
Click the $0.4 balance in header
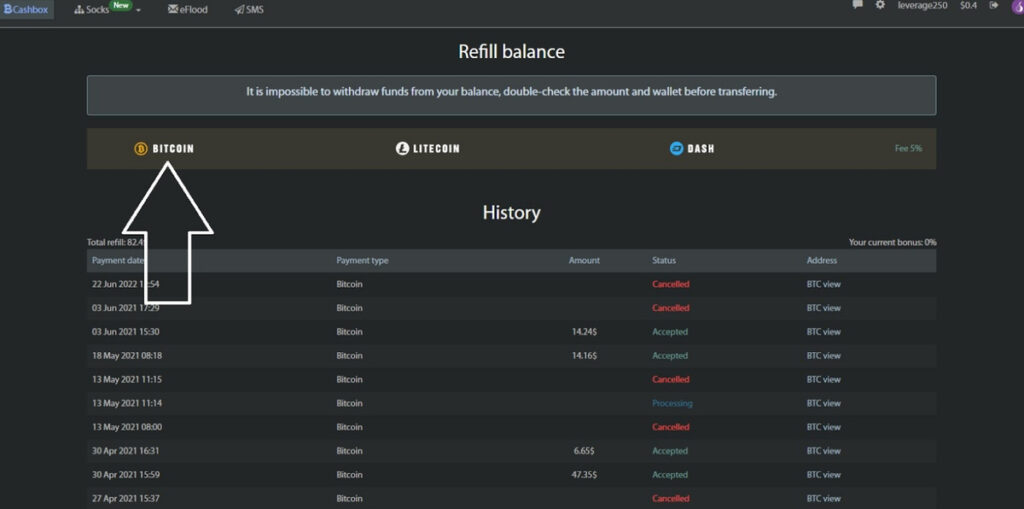(968, 6)
